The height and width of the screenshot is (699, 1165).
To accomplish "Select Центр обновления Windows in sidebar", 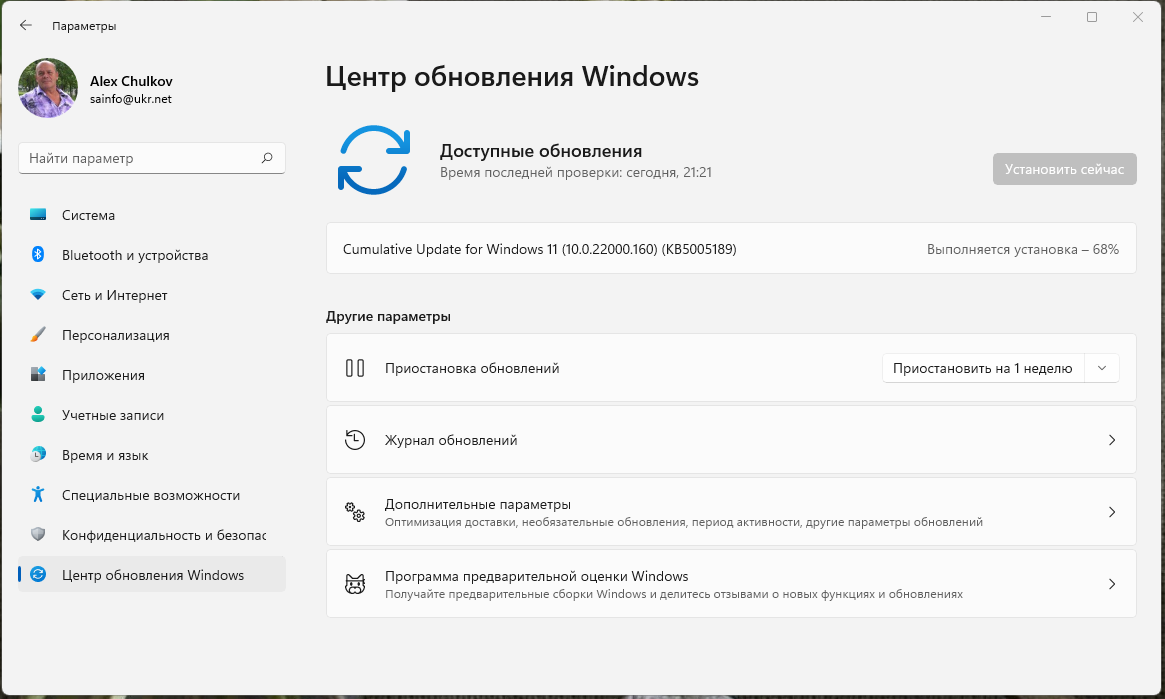I will [152, 575].
